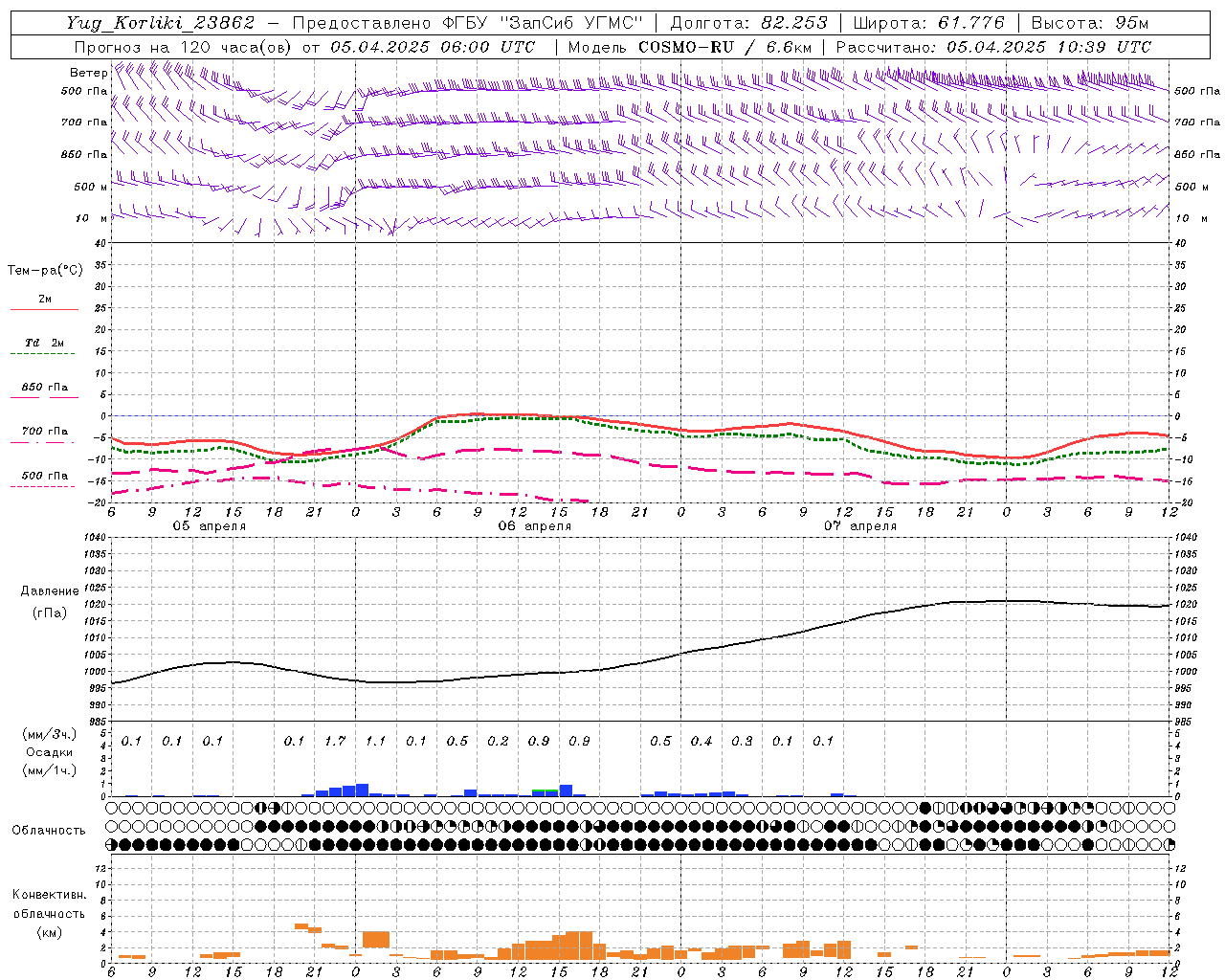Click the Конвективн. облачность label
Viewport: 1225px width, 980px height.
click(x=49, y=904)
